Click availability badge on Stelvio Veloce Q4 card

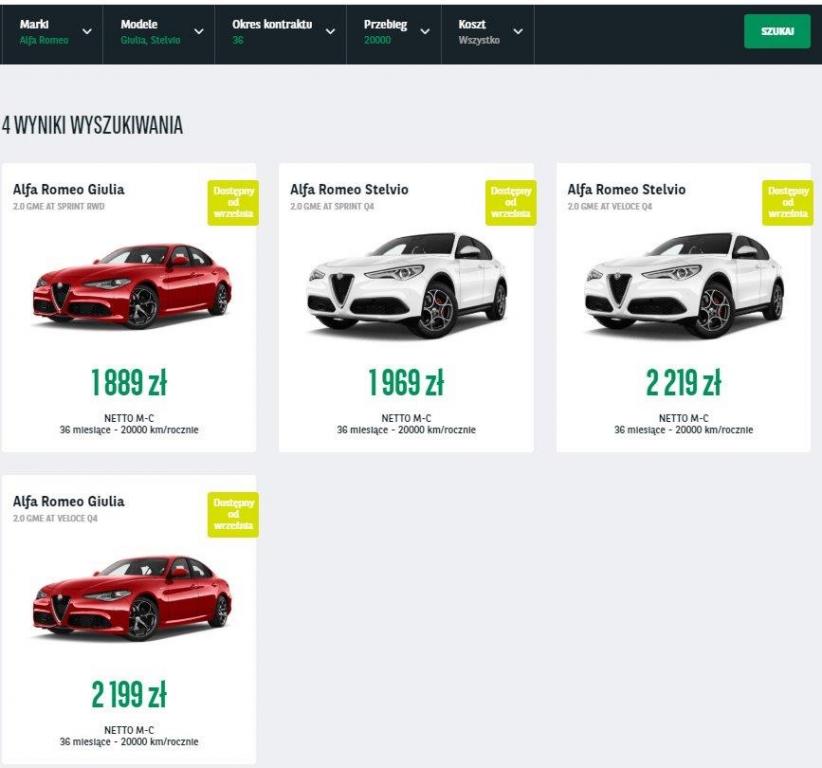[787, 203]
